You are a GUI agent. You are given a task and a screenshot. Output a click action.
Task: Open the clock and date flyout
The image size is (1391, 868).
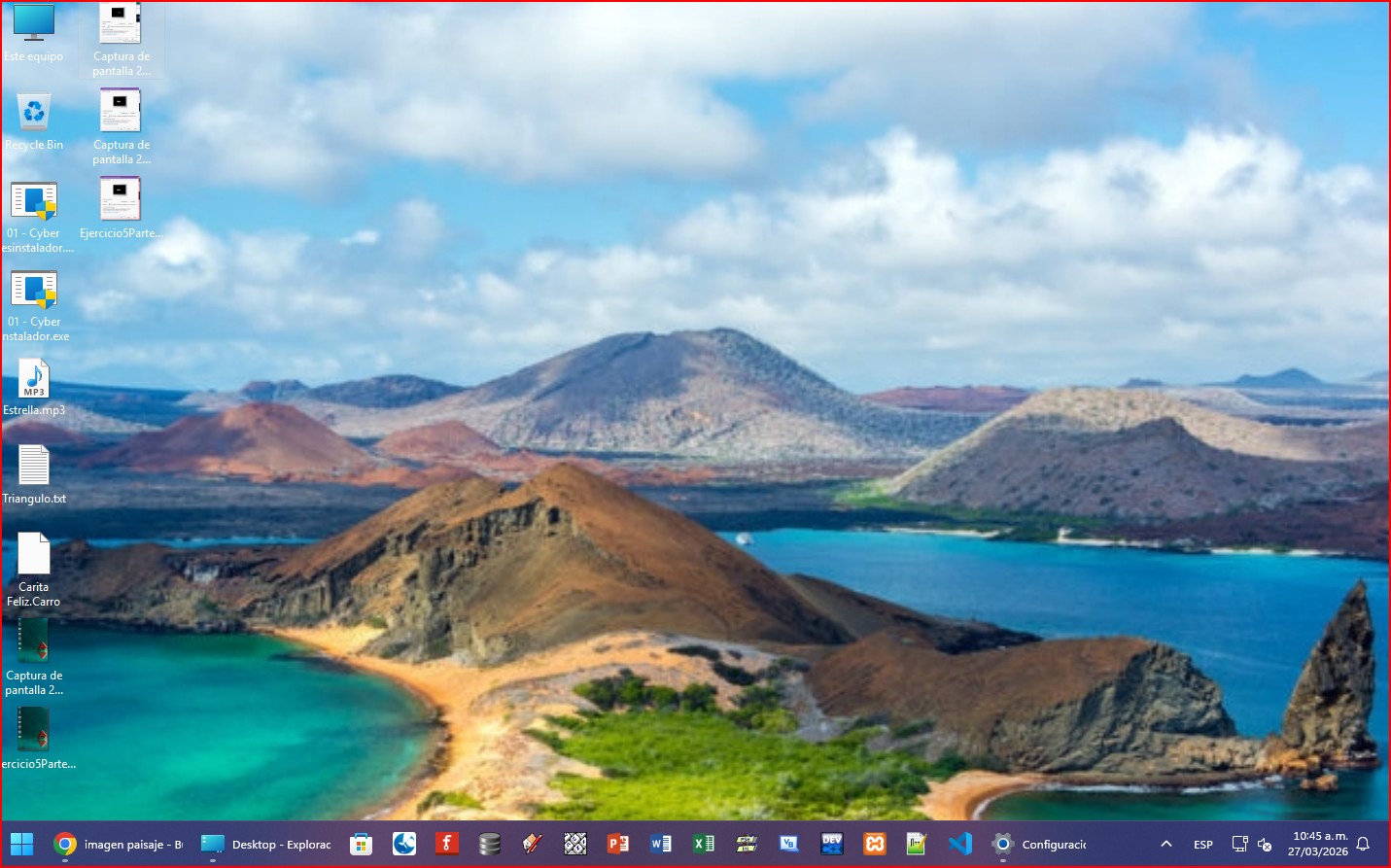click(x=1319, y=844)
